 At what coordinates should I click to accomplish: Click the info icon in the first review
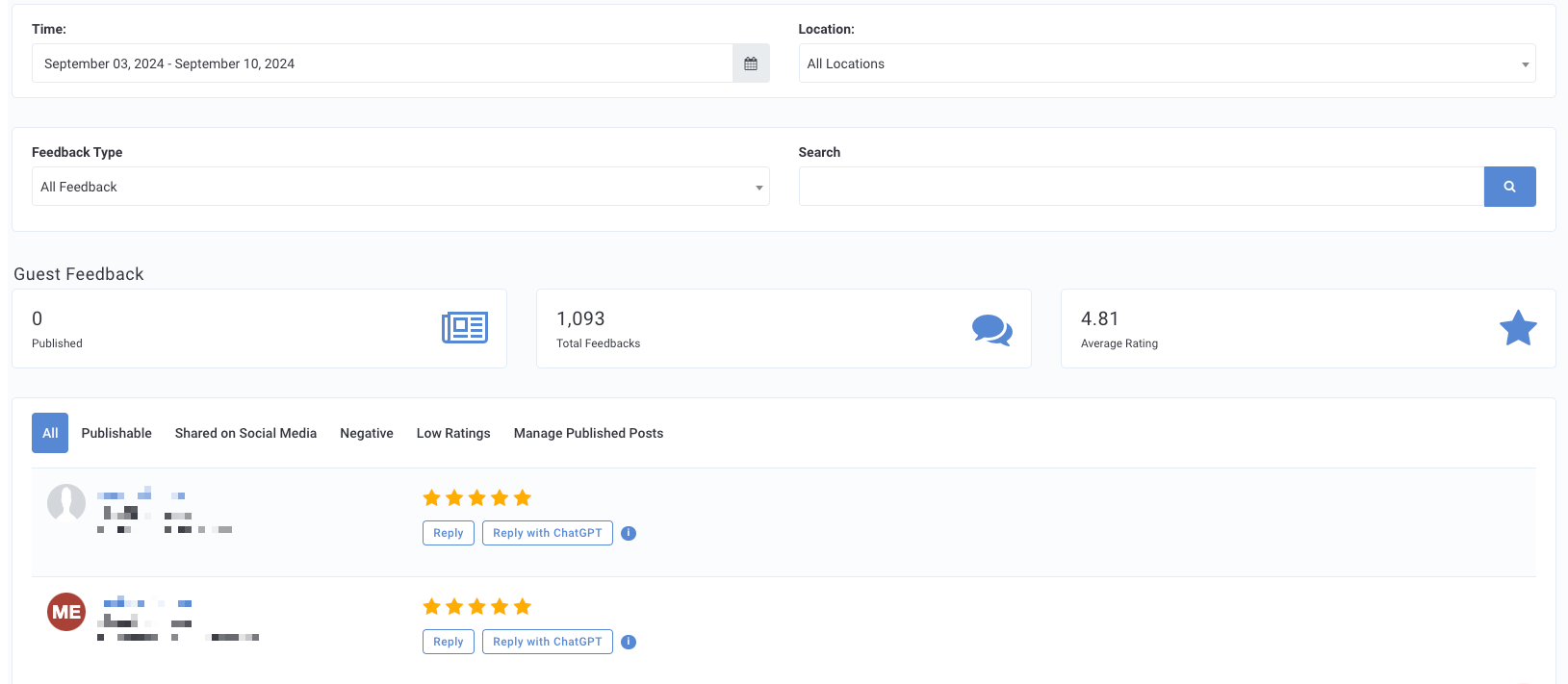click(x=629, y=533)
